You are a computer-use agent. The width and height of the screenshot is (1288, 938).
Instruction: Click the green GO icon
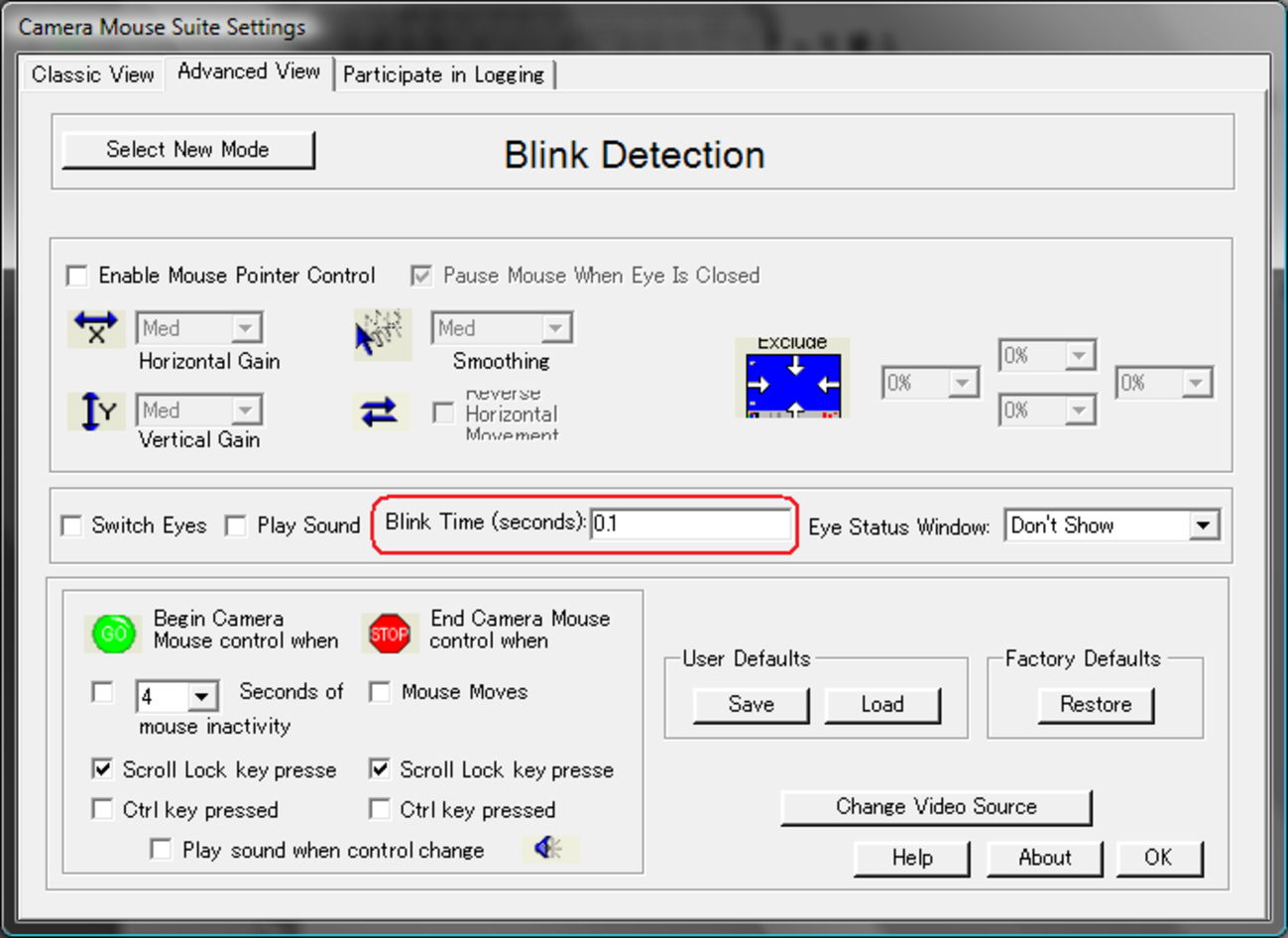(x=114, y=633)
